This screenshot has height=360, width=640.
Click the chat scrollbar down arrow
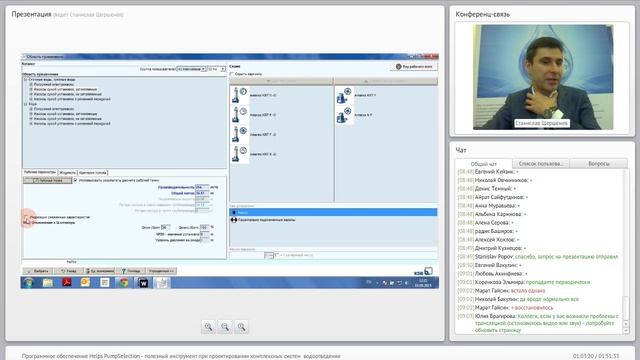[x=627, y=331]
